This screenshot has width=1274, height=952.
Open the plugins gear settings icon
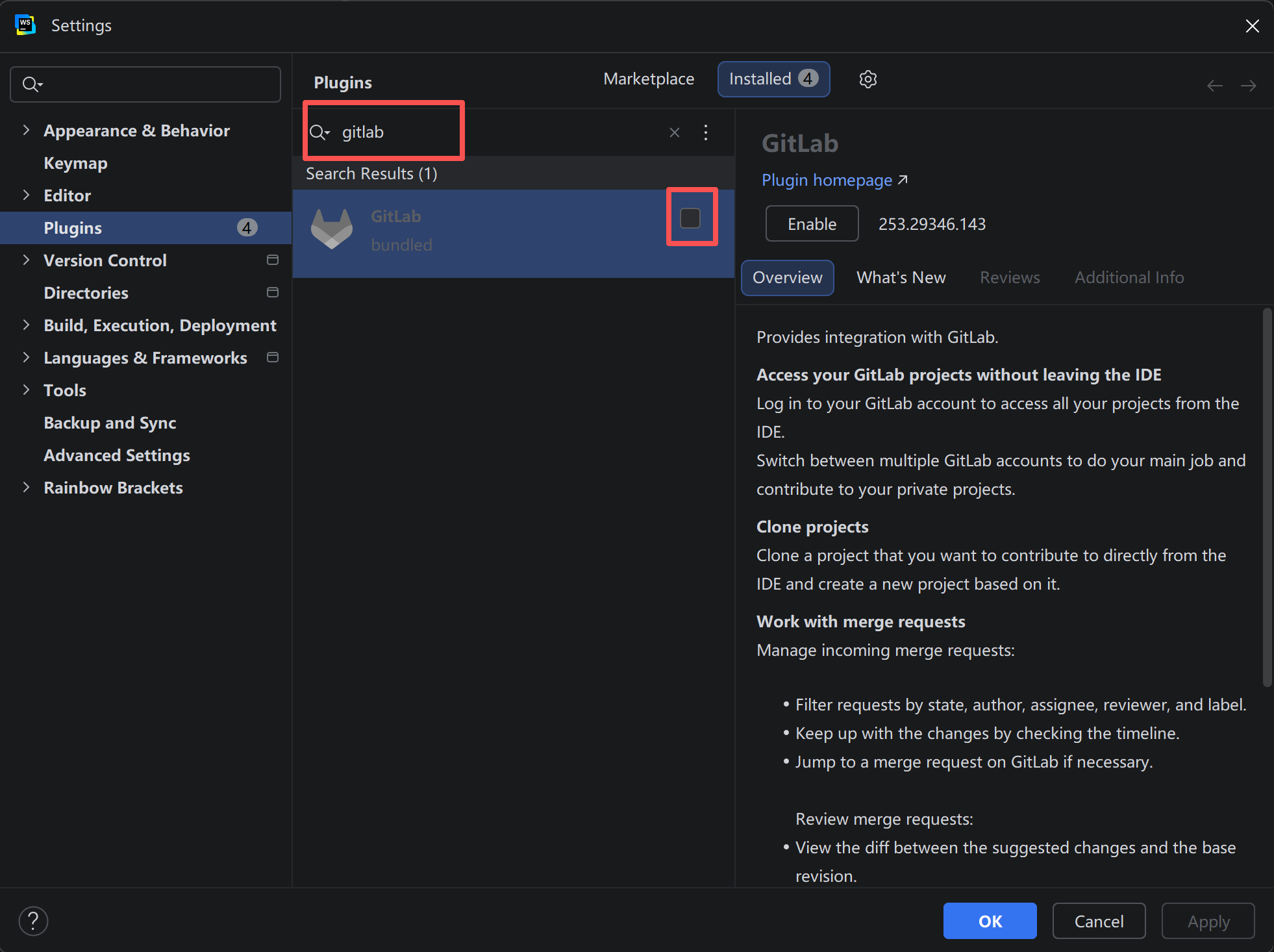[x=868, y=79]
